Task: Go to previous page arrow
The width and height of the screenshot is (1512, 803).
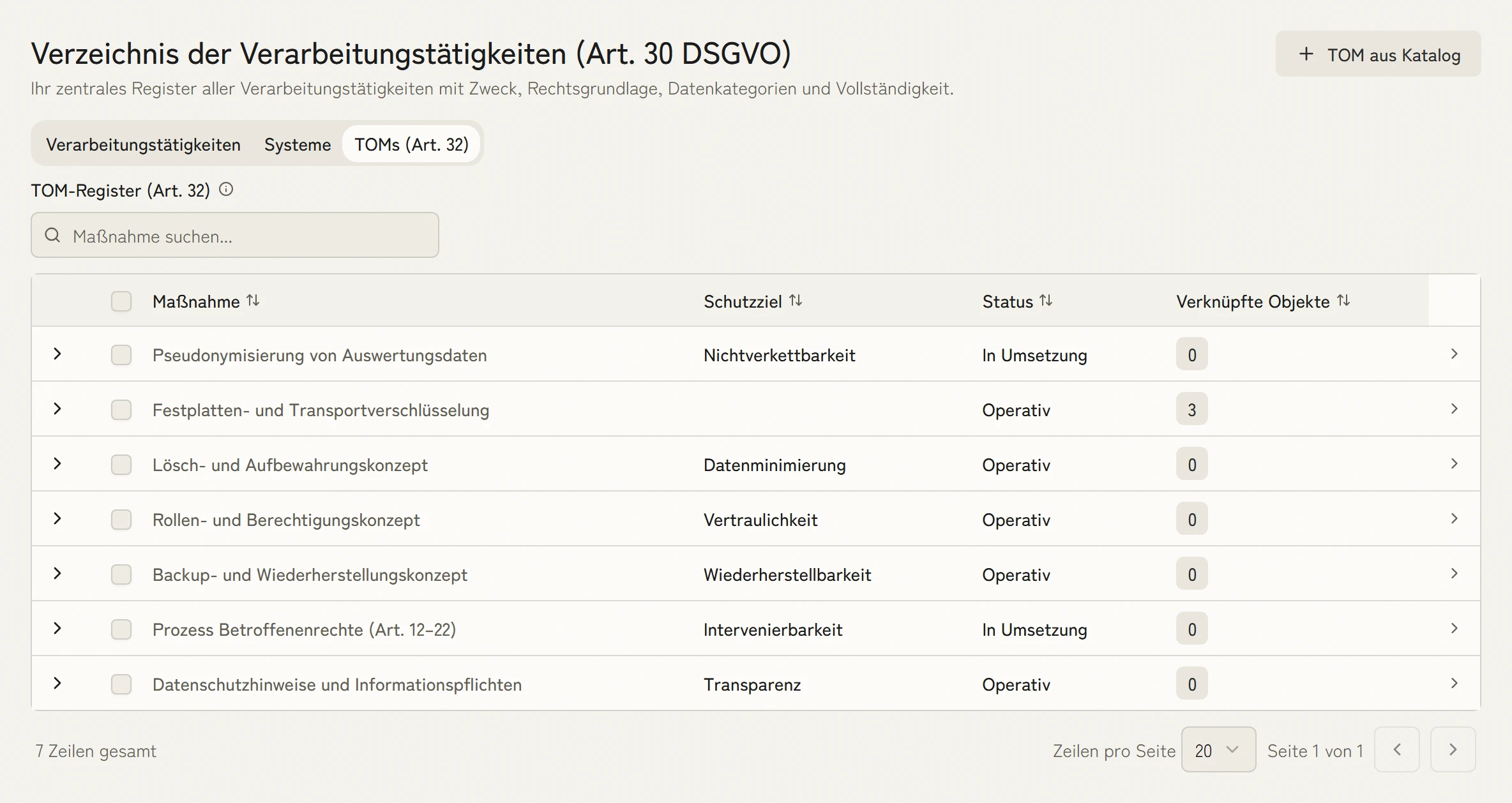Action: coord(1397,749)
